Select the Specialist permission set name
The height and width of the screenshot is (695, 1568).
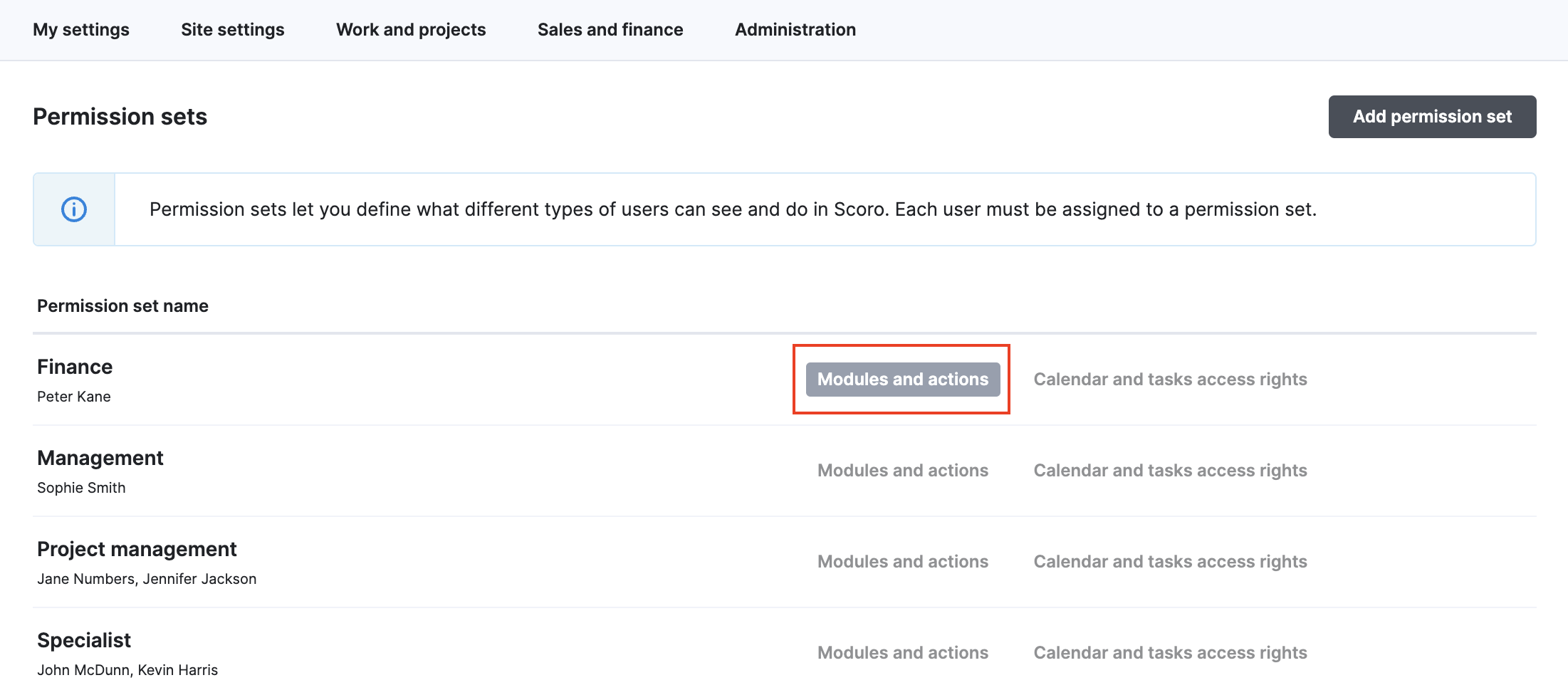coord(84,640)
